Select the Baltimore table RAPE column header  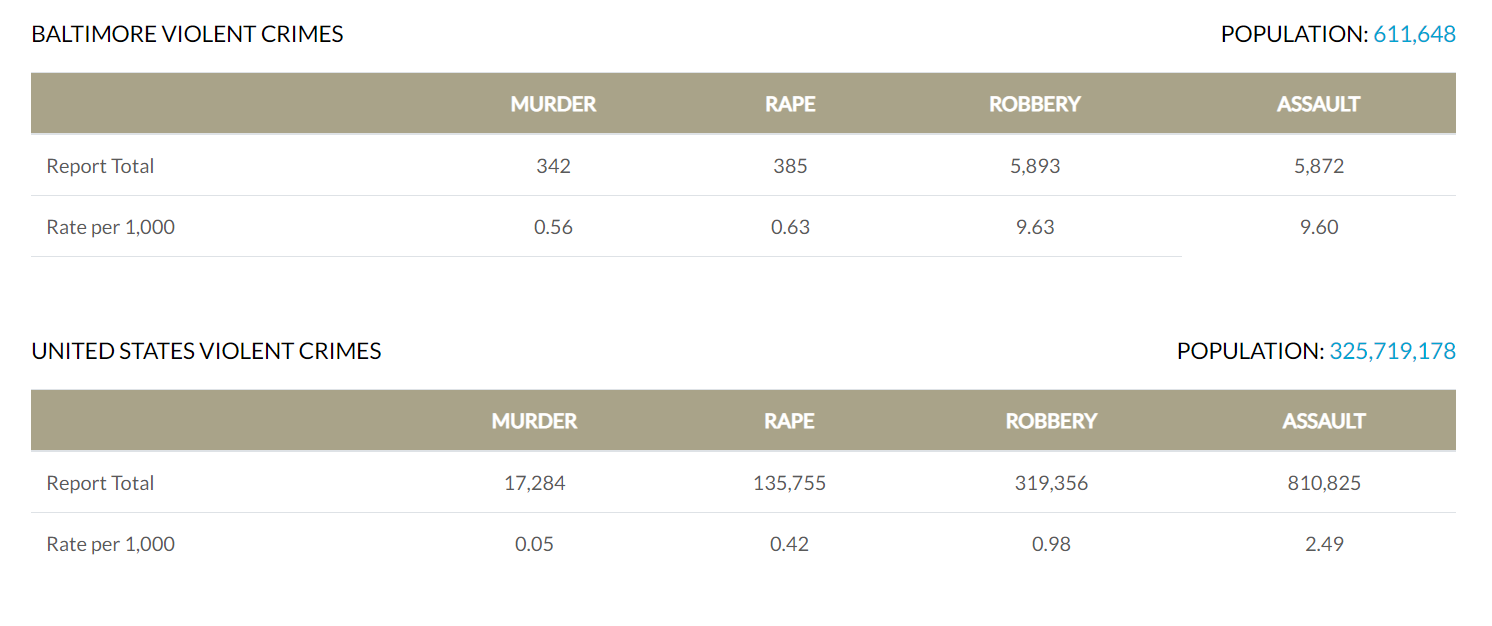(x=790, y=104)
